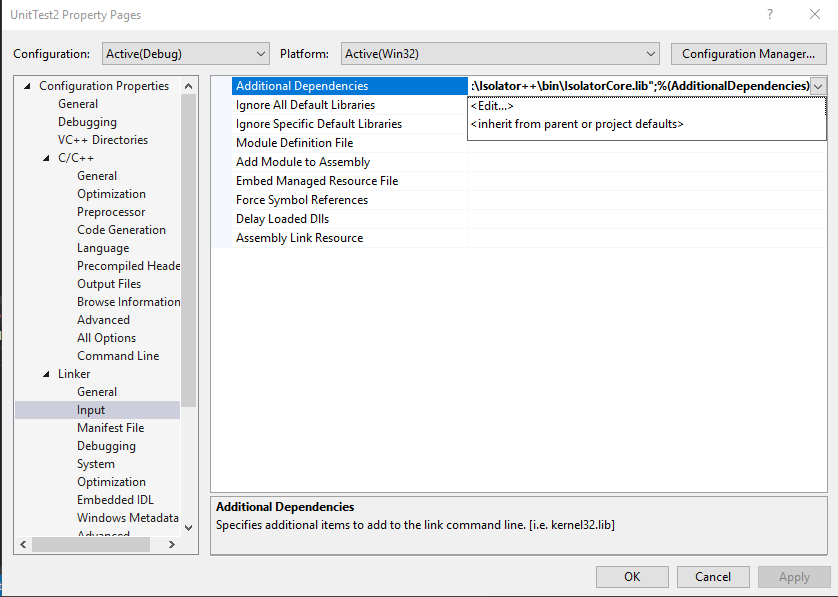Select VC++ Directories in the tree
The width and height of the screenshot is (838, 597).
pos(102,140)
